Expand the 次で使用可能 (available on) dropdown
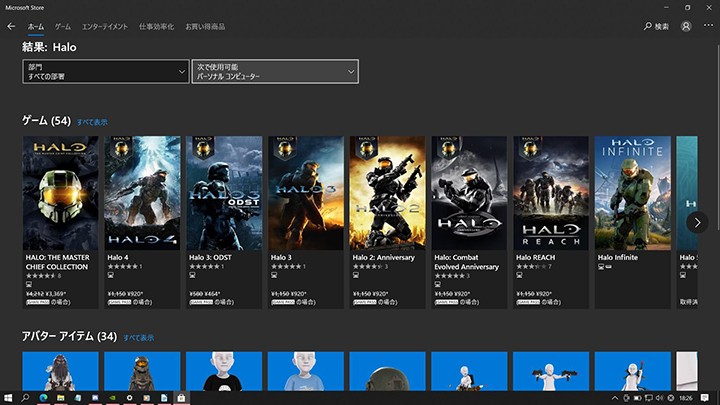Viewport: 720px width, 405px height. [x=274, y=71]
